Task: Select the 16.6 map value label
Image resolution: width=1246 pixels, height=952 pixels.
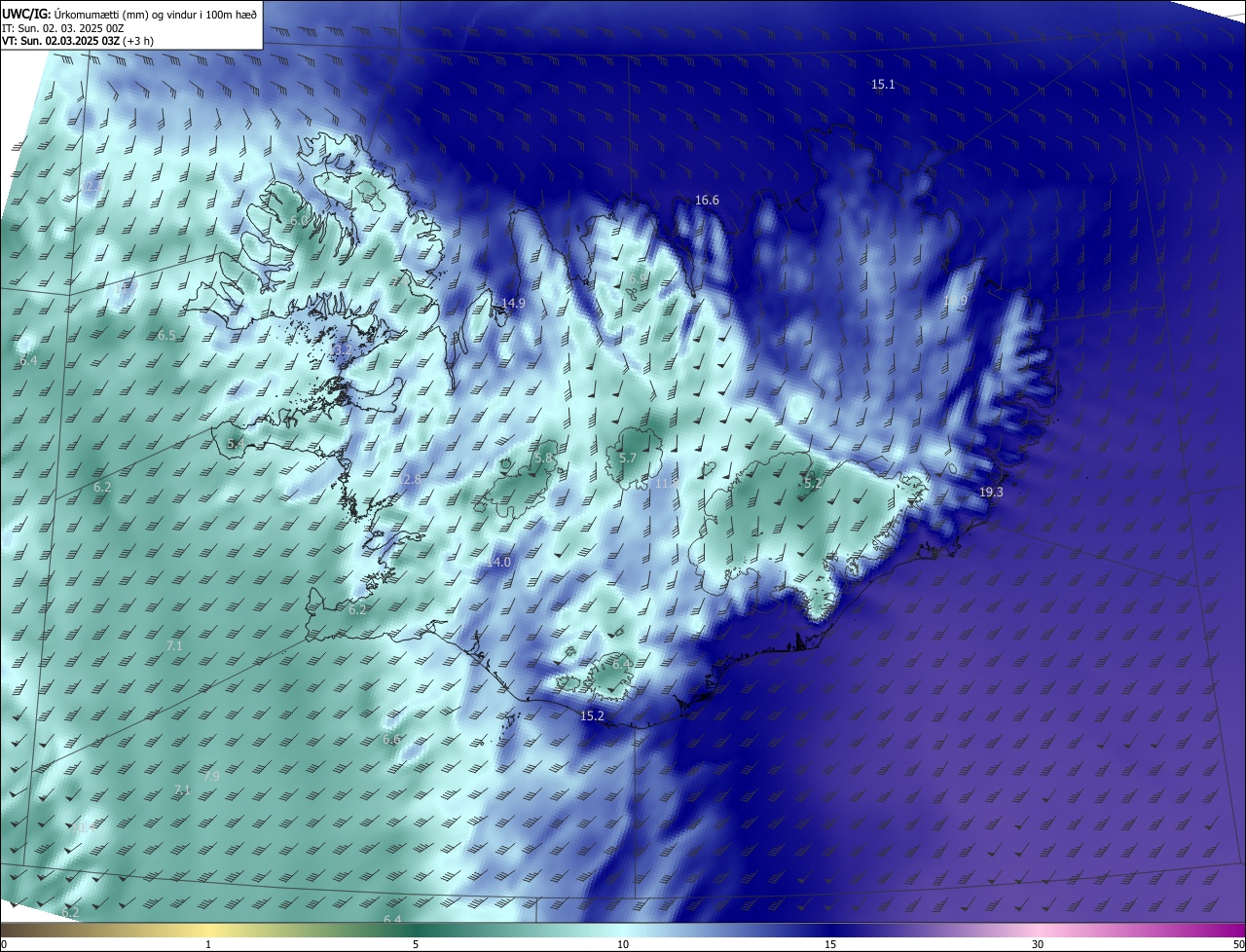Action: [x=707, y=201]
